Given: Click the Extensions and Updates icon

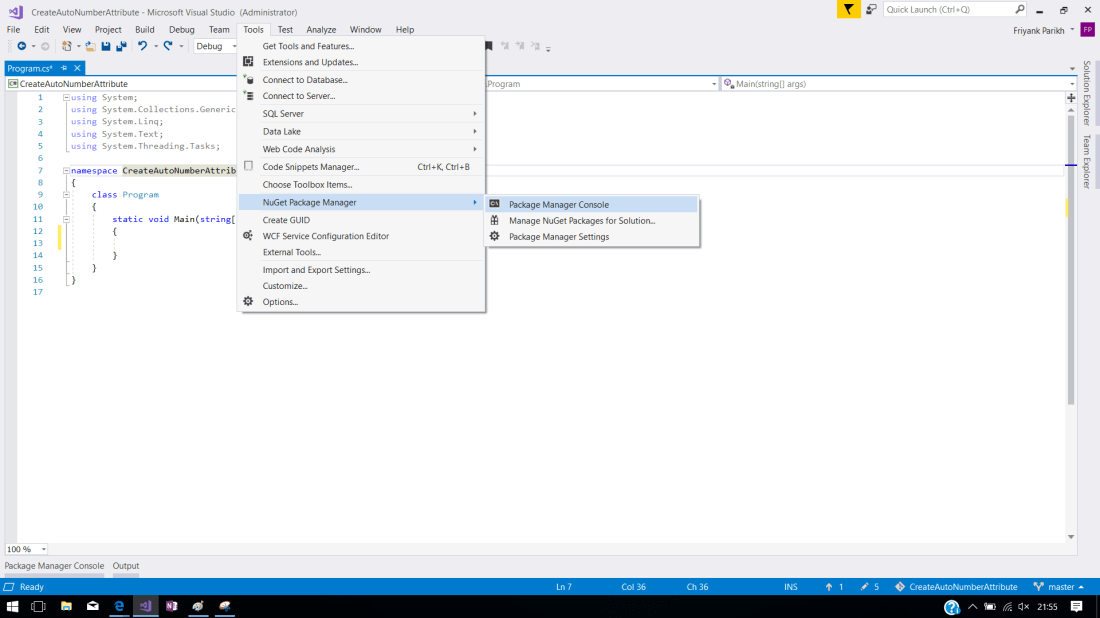Looking at the screenshot, I should (248, 62).
